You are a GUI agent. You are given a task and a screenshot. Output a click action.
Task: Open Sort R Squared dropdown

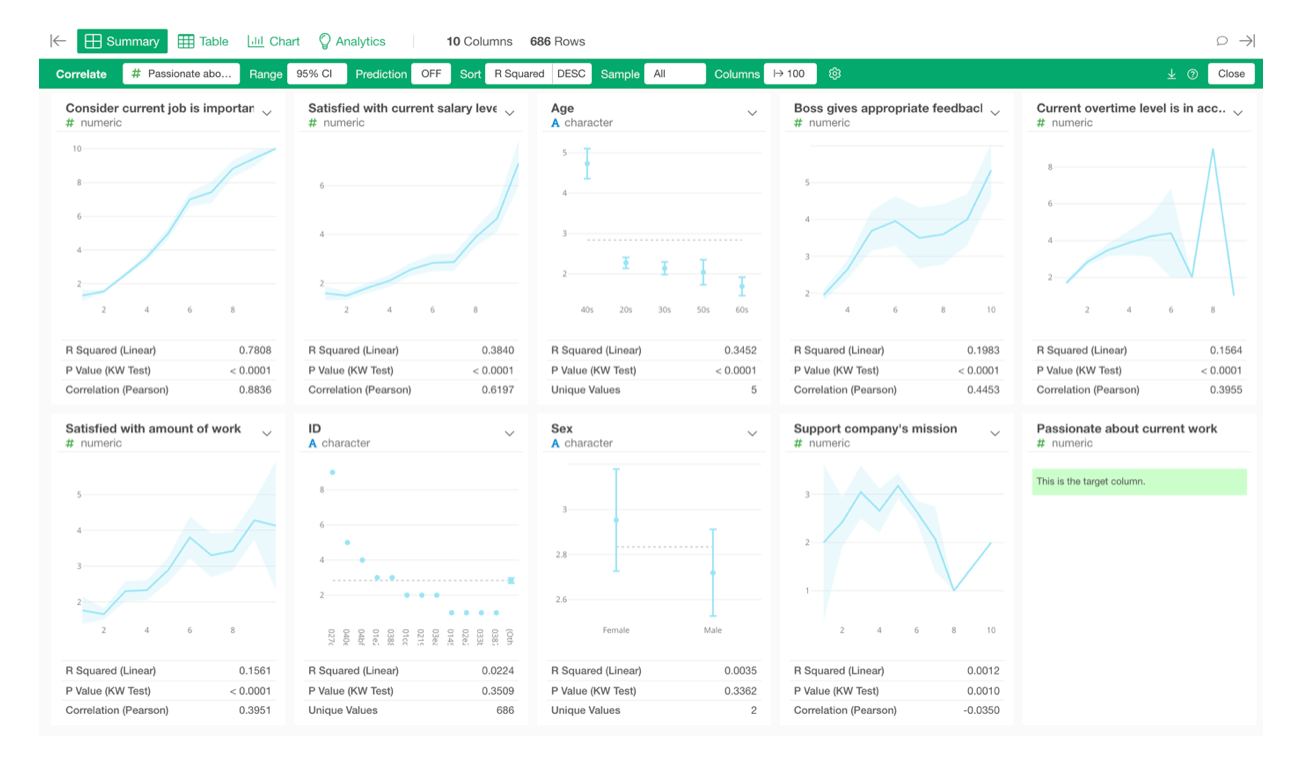pyautogui.click(x=518, y=74)
